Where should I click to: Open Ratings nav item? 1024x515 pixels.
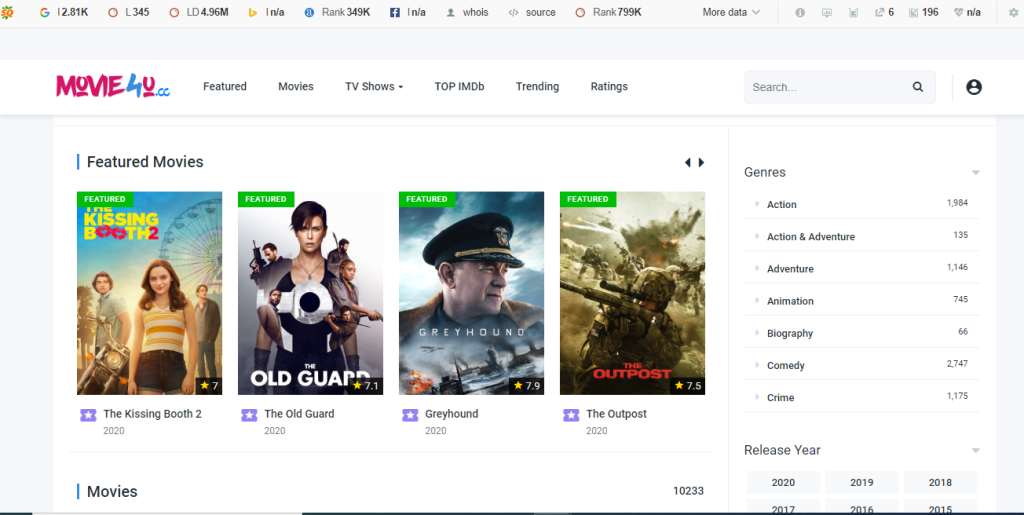coord(609,86)
